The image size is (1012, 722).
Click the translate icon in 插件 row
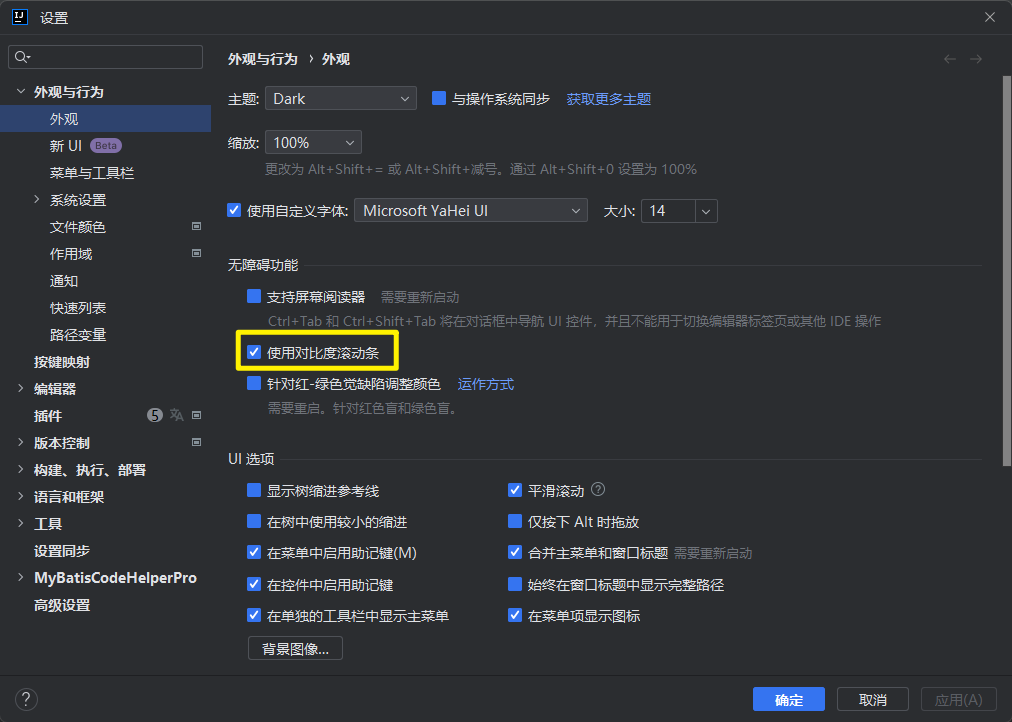tap(177, 415)
